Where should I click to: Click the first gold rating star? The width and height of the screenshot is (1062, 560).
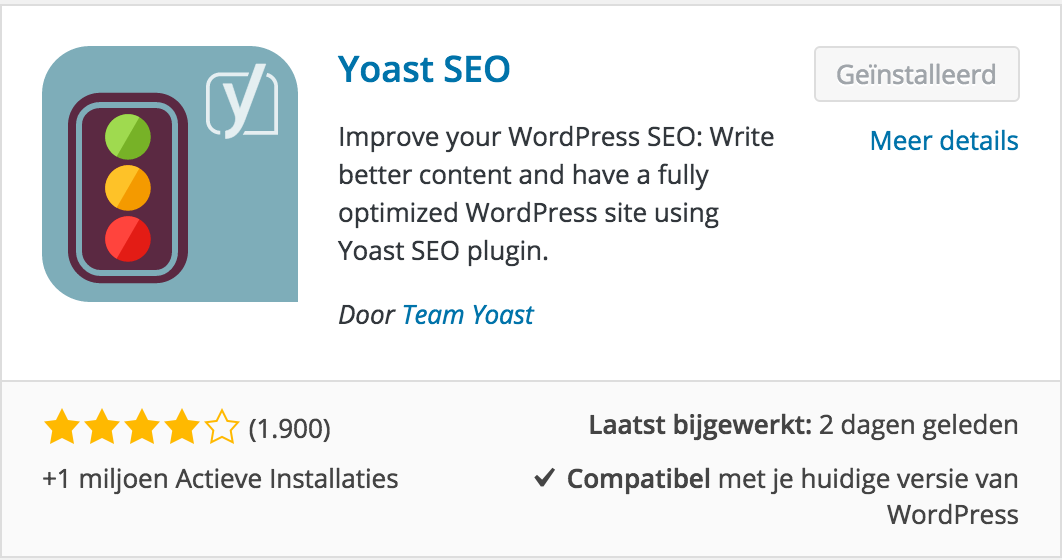(x=62, y=427)
